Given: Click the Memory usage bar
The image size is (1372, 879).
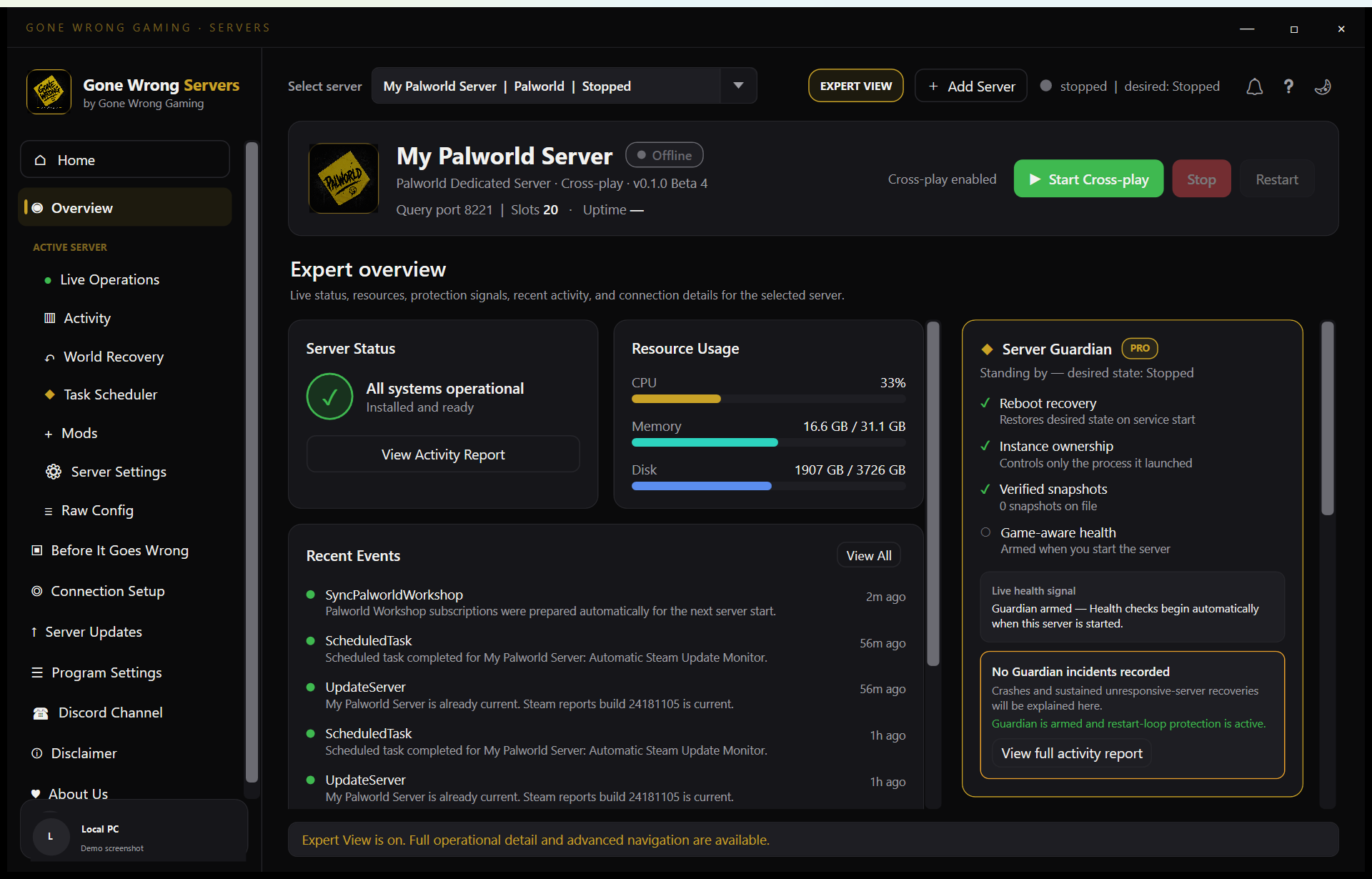Looking at the screenshot, I should pyautogui.click(x=768, y=443).
